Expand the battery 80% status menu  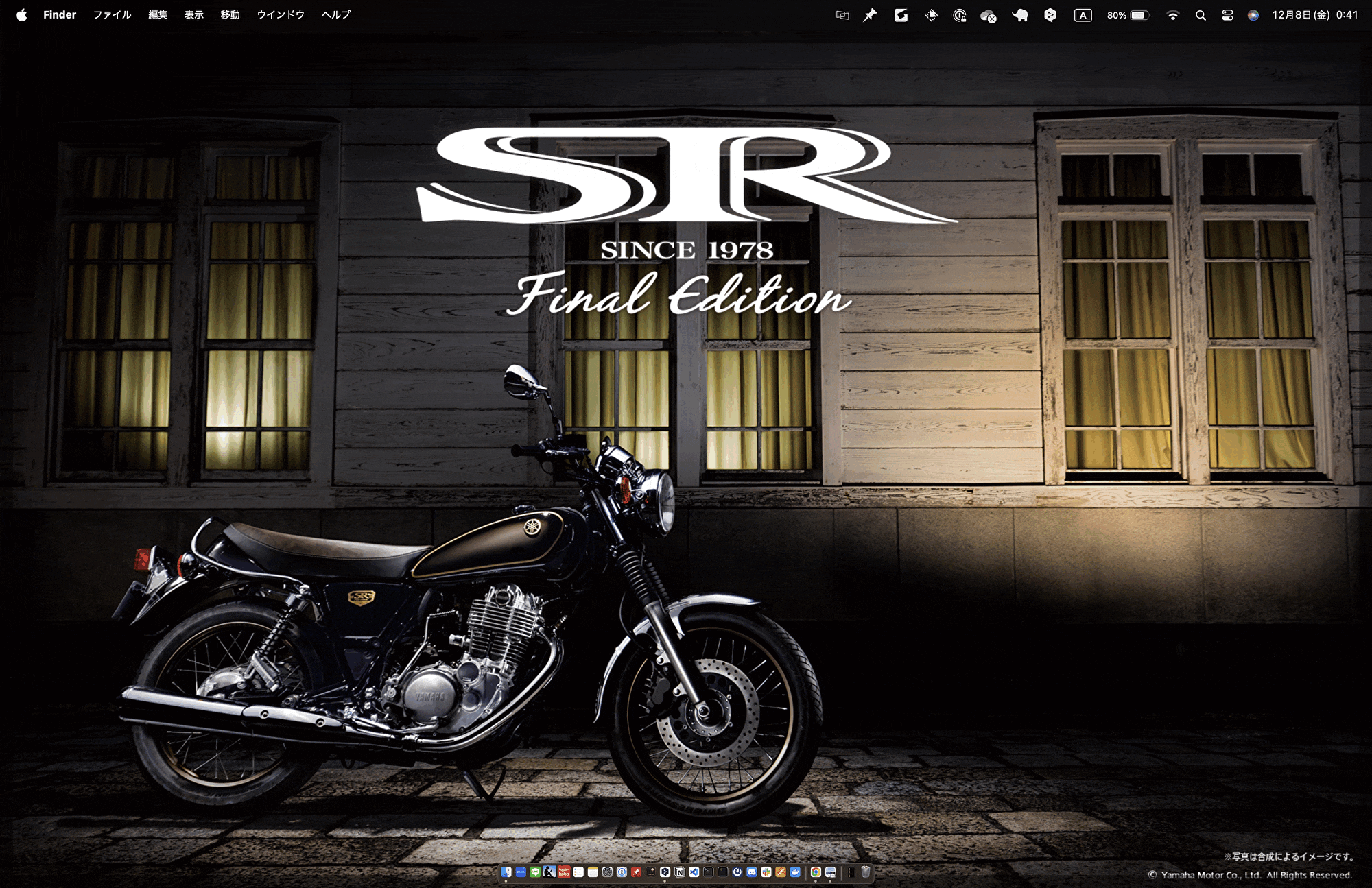[x=1128, y=15]
